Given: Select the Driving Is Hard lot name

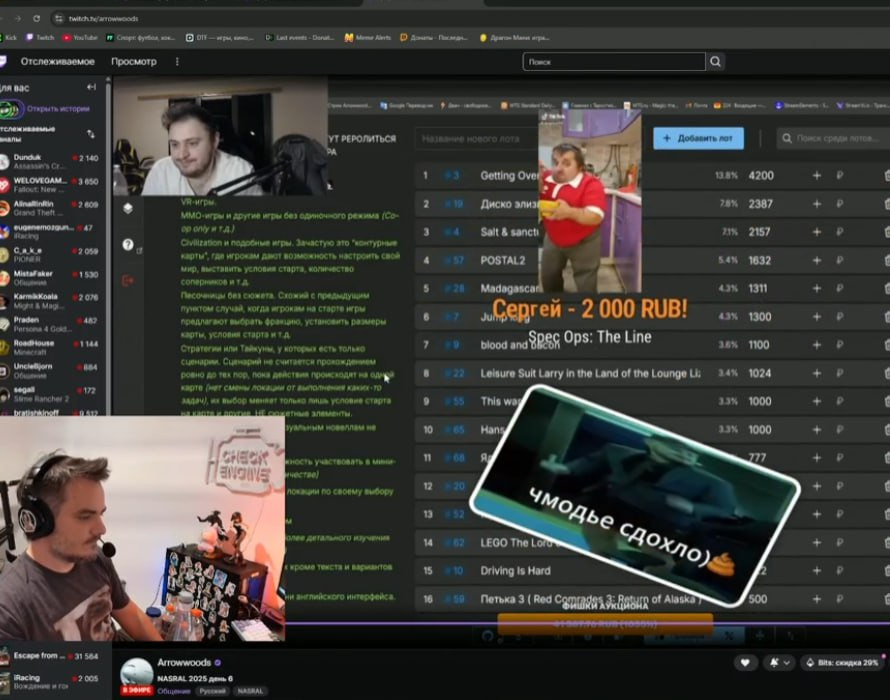Looking at the screenshot, I should click(x=515, y=571).
